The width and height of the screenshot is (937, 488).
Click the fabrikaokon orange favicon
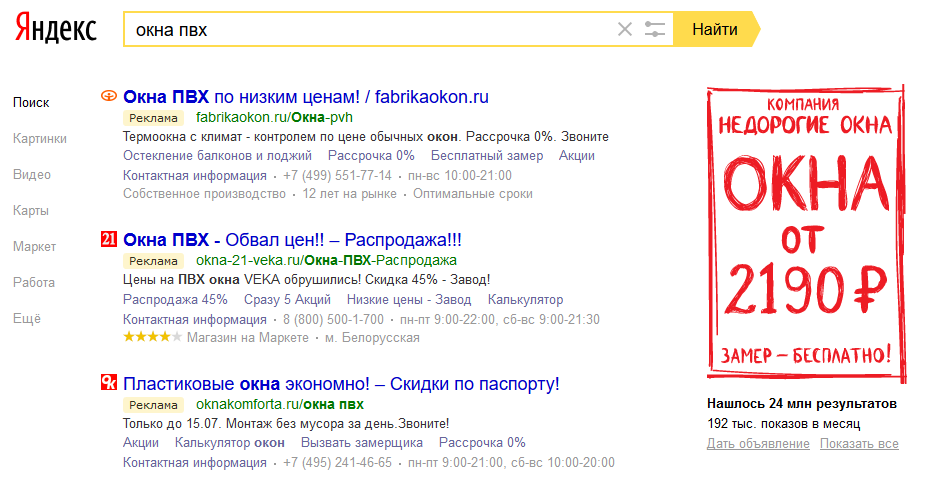tap(110, 97)
